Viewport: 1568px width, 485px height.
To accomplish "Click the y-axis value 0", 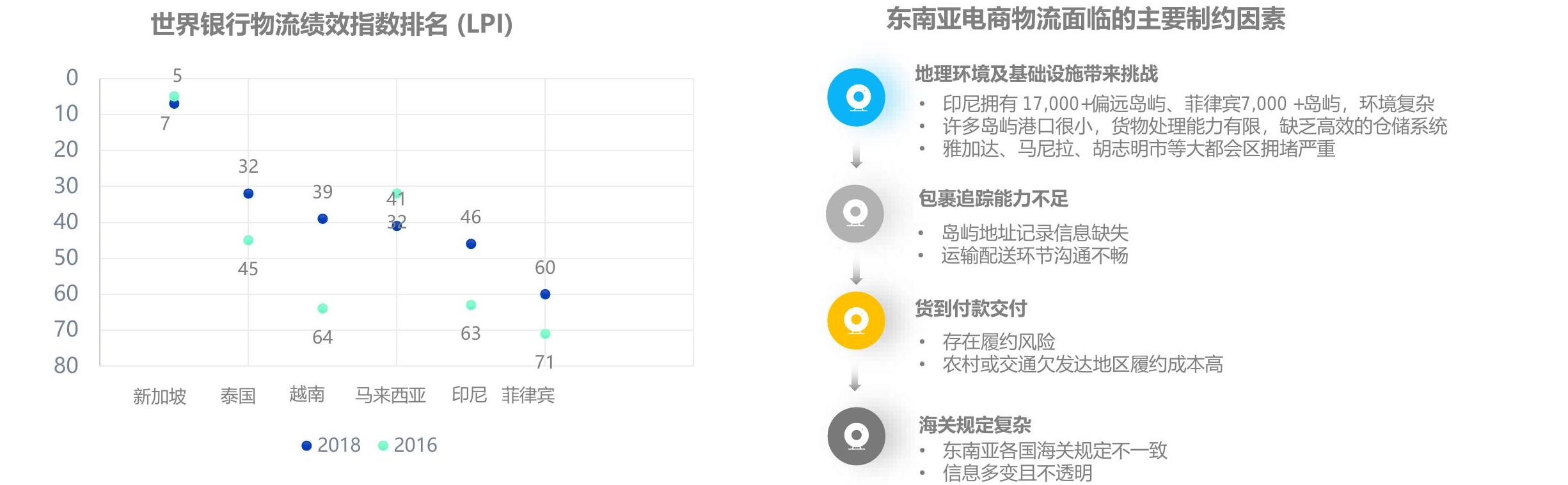I will pyautogui.click(x=72, y=78).
